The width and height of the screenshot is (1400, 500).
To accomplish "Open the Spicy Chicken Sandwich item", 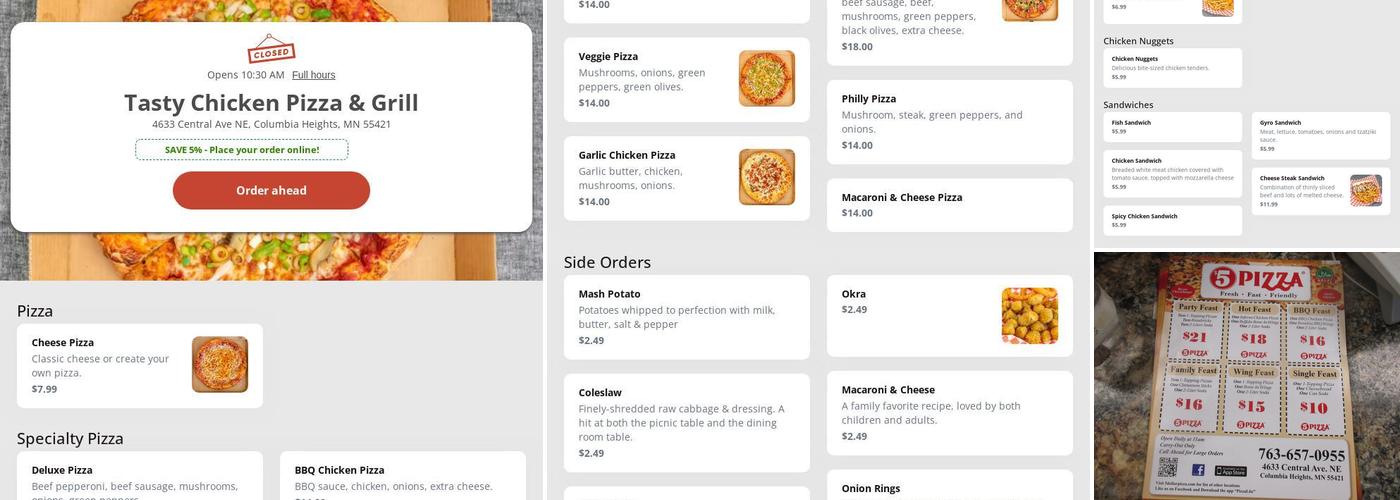I will (1172, 220).
